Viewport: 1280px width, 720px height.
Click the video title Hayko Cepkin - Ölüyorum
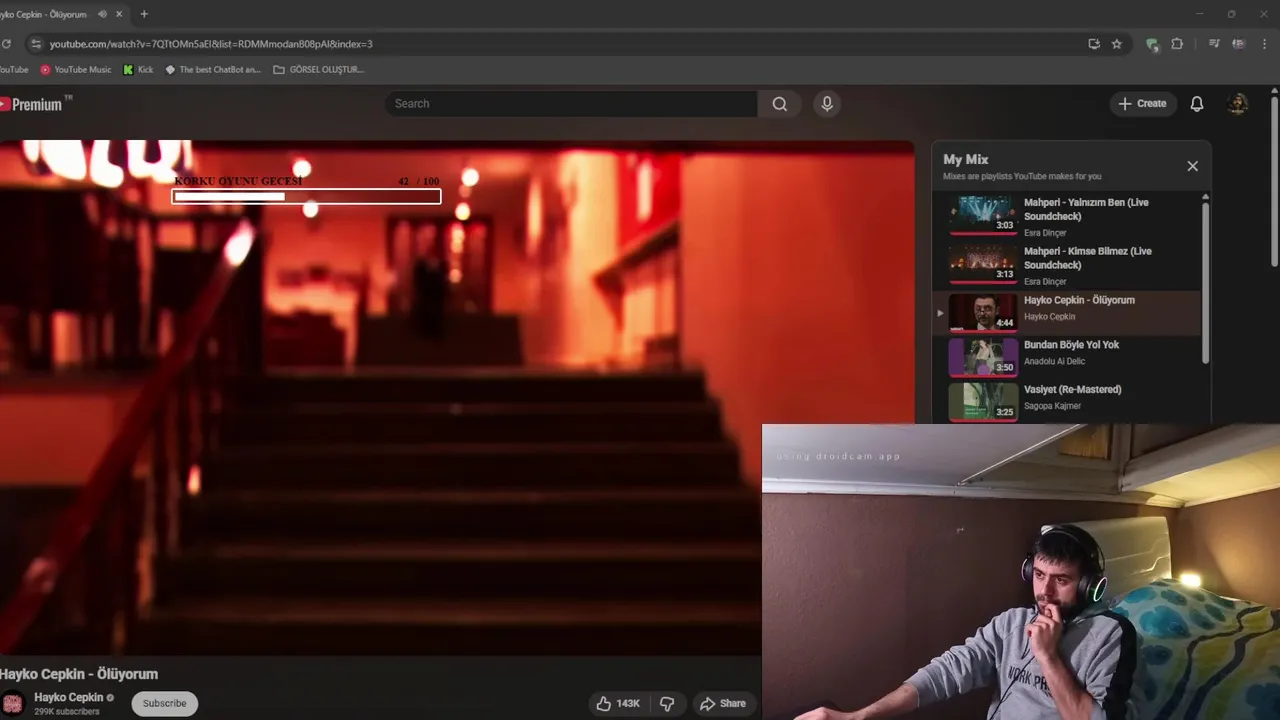[x=79, y=674]
